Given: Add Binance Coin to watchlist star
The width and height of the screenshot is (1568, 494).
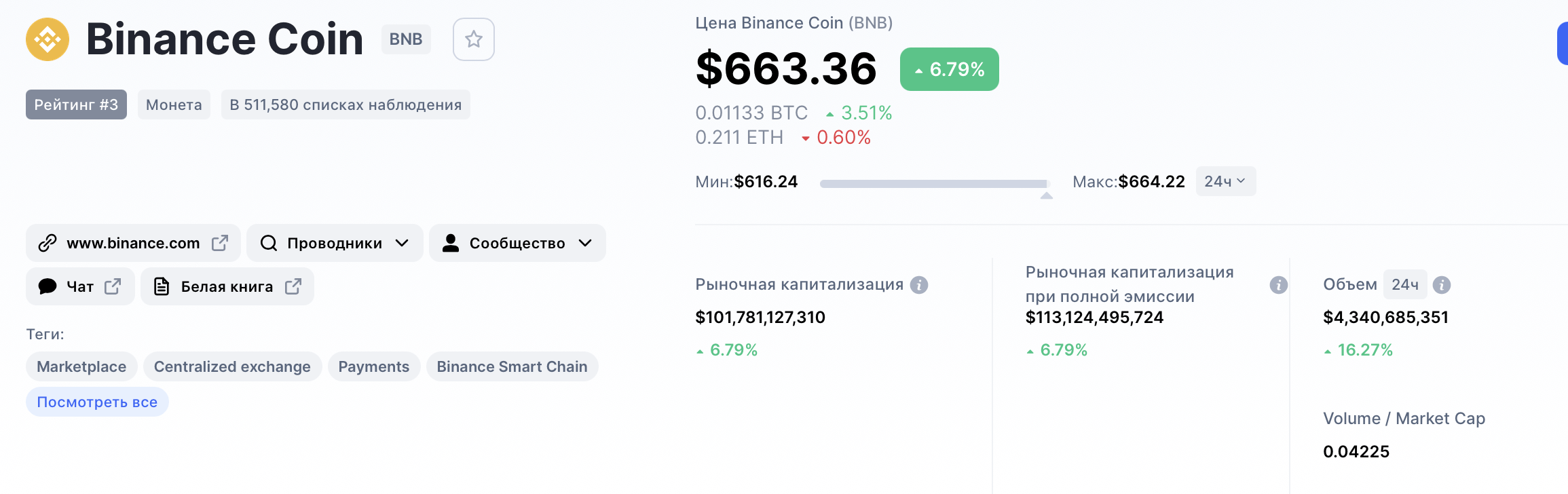Looking at the screenshot, I should pyautogui.click(x=473, y=39).
